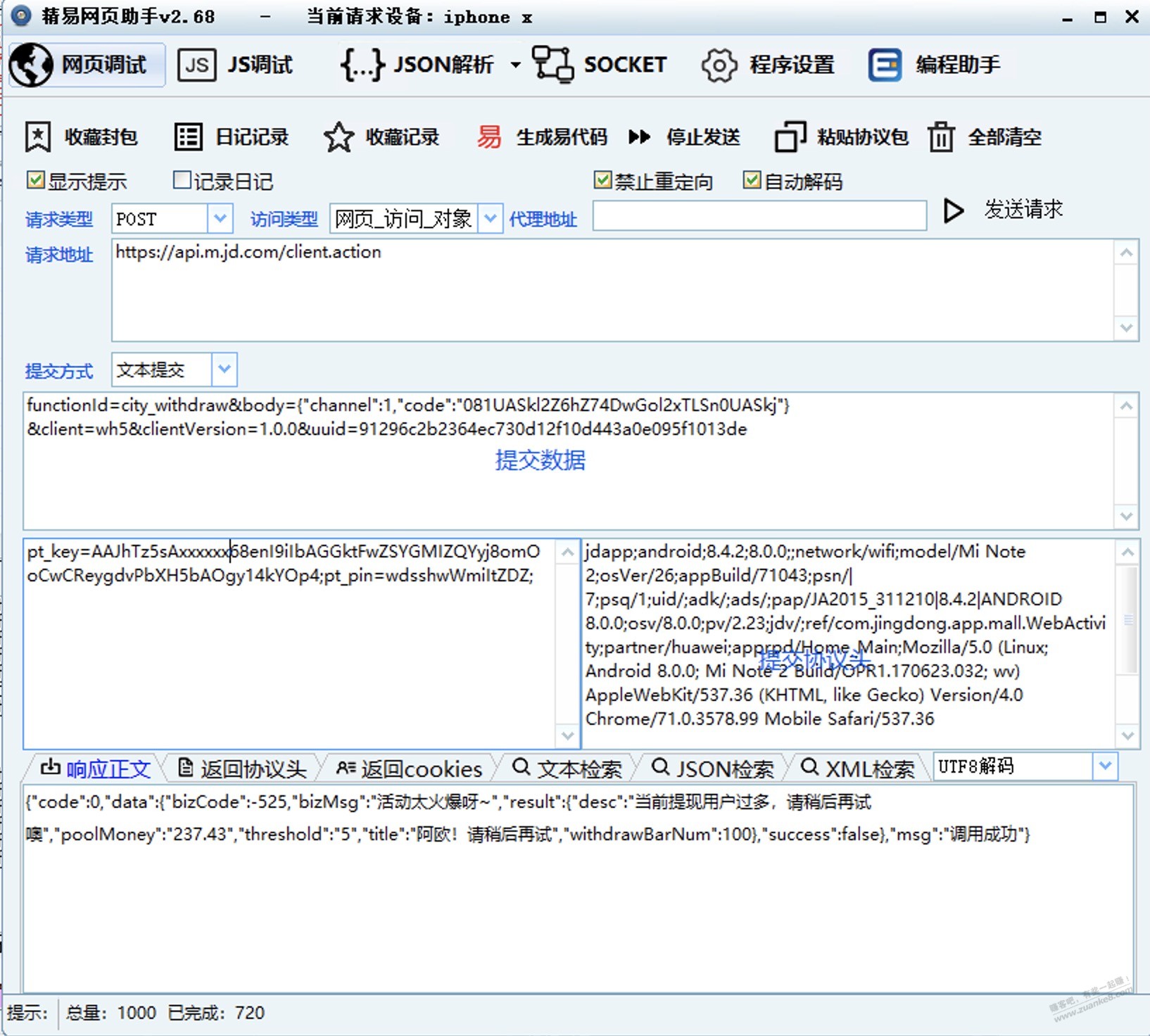Click the 请求类型 label
Viewport: 1150px width, 1036px height.
(x=59, y=220)
